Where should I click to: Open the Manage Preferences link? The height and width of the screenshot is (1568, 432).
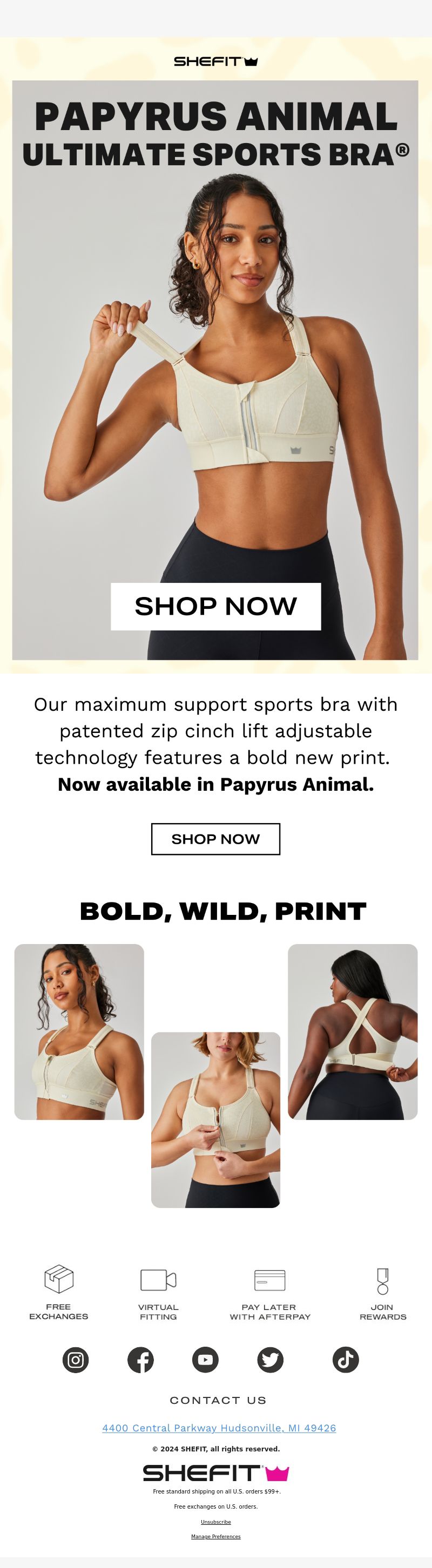tap(215, 1536)
